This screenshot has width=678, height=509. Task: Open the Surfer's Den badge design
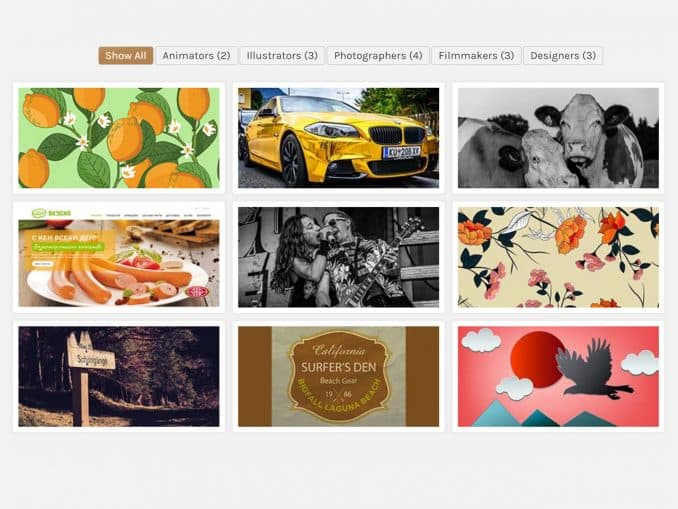(339, 376)
